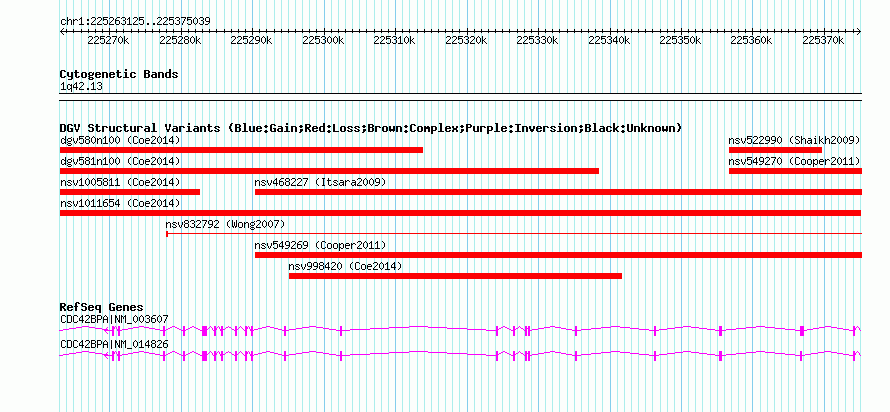Click the 225280k ruler tick label

tap(180, 41)
